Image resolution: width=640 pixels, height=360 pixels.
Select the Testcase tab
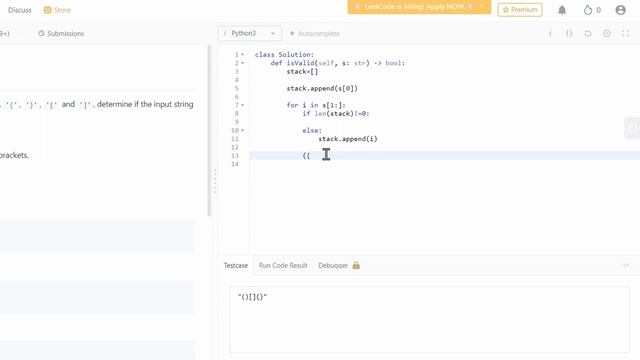click(x=236, y=265)
